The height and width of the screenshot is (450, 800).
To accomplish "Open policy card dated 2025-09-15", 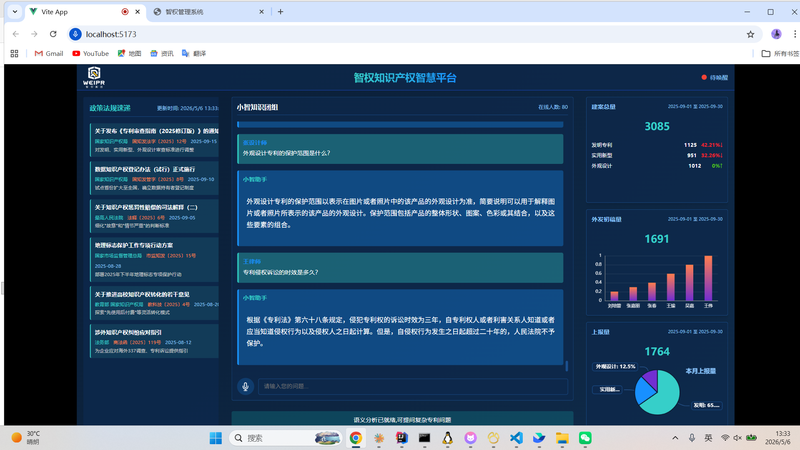I will (x=154, y=140).
